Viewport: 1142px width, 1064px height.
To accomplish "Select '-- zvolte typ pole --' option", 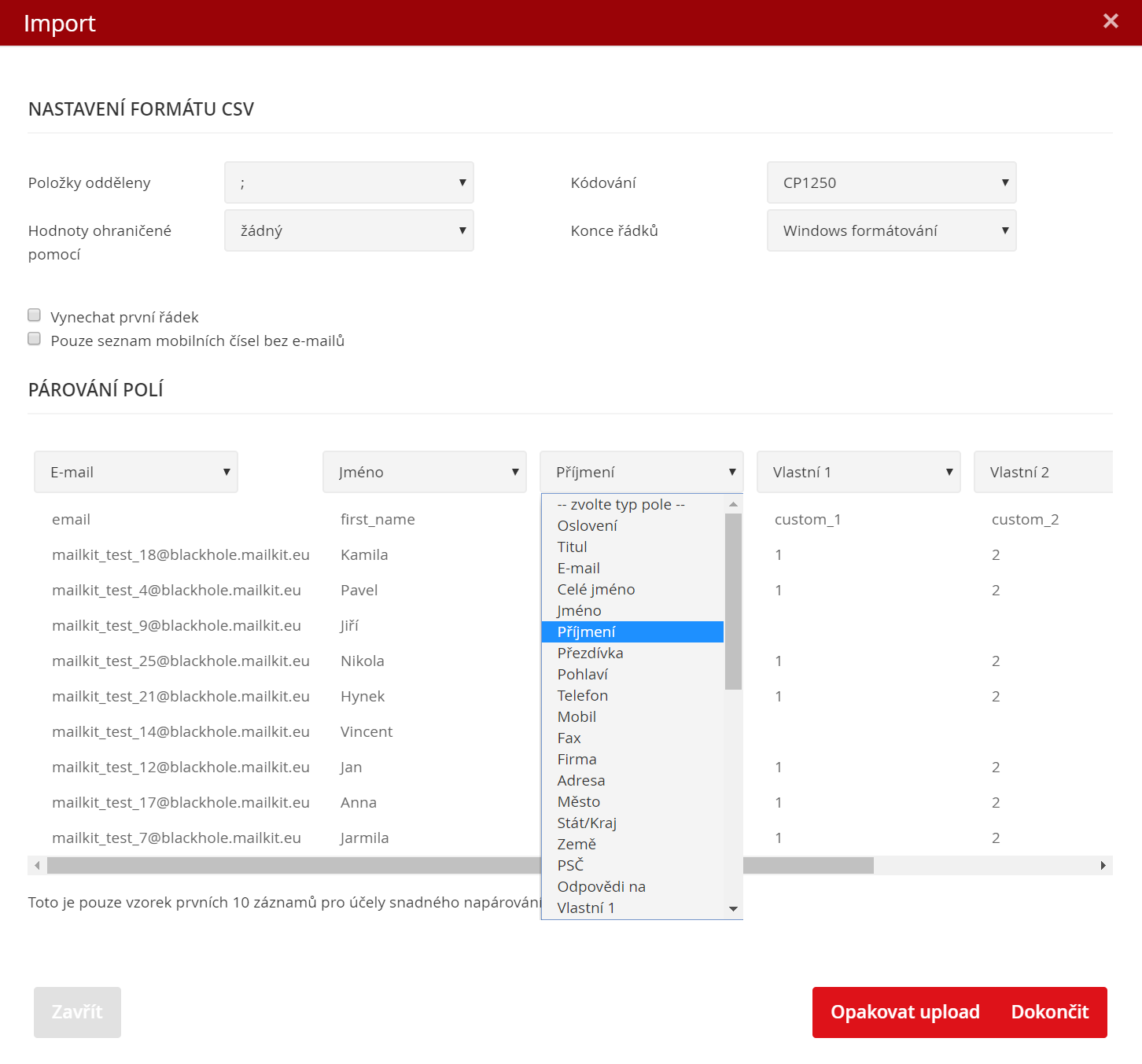I will [x=632, y=505].
